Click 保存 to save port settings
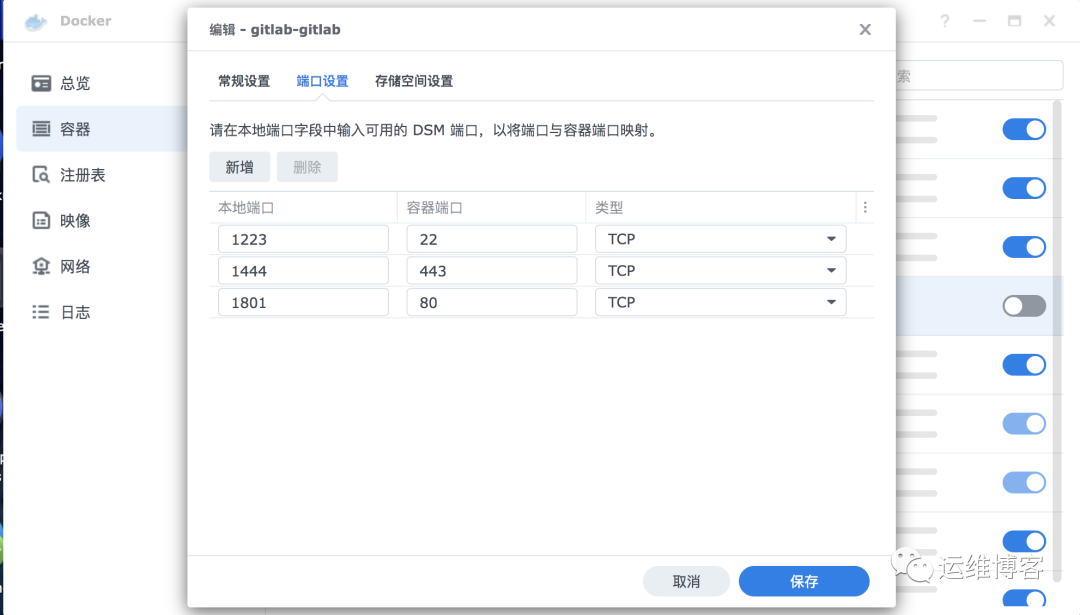Image resolution: width=1080 pixels, height=615 pixels. click(804, 581)
